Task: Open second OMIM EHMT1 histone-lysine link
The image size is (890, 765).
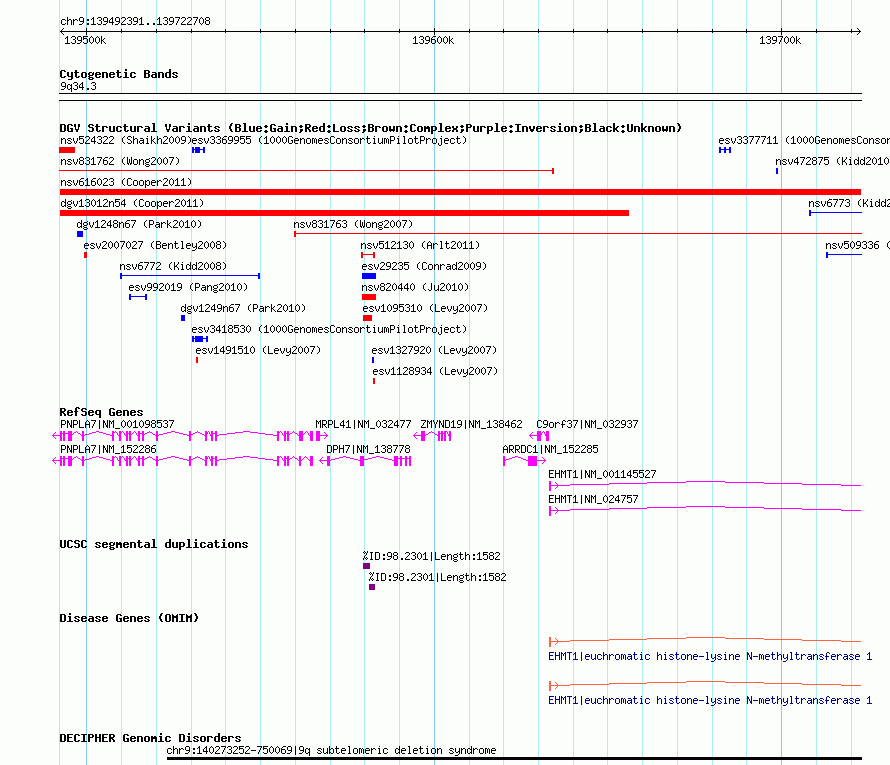Action: (x=710, y=700)
